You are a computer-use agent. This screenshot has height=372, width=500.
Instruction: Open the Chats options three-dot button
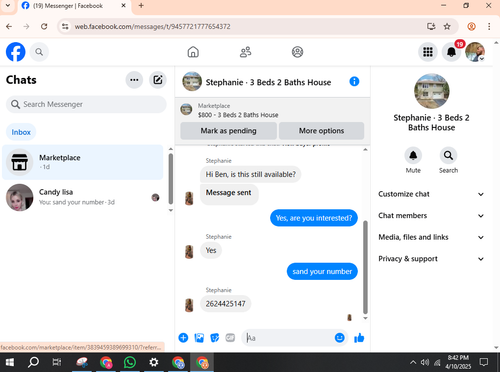tap(134, 80)
